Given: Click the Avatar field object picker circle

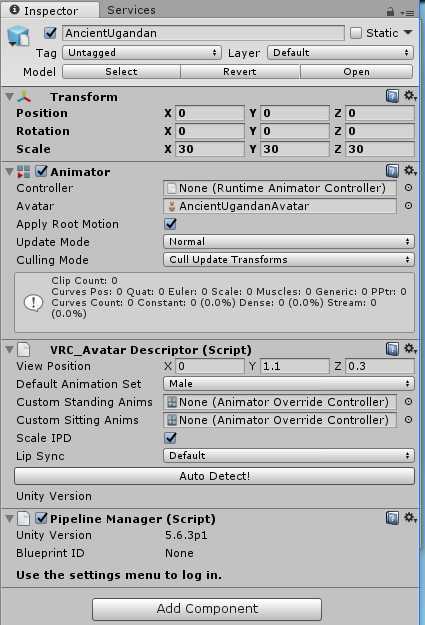Looking at the screenshot, I should click(x=408, y=206).
